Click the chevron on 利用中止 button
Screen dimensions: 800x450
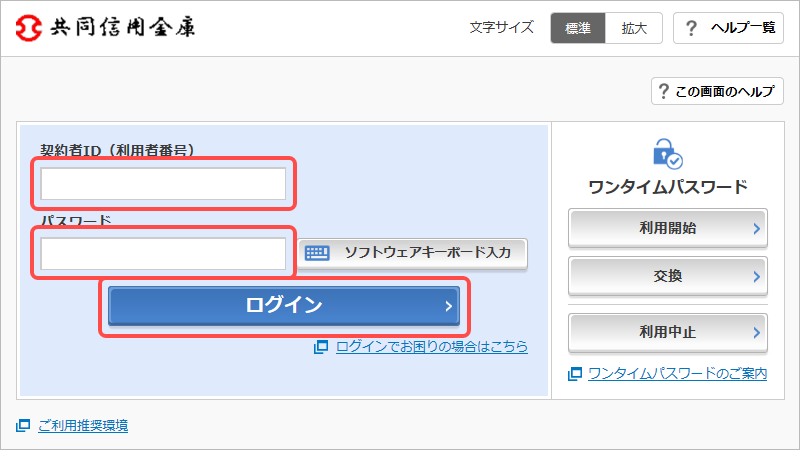point(757,333)
